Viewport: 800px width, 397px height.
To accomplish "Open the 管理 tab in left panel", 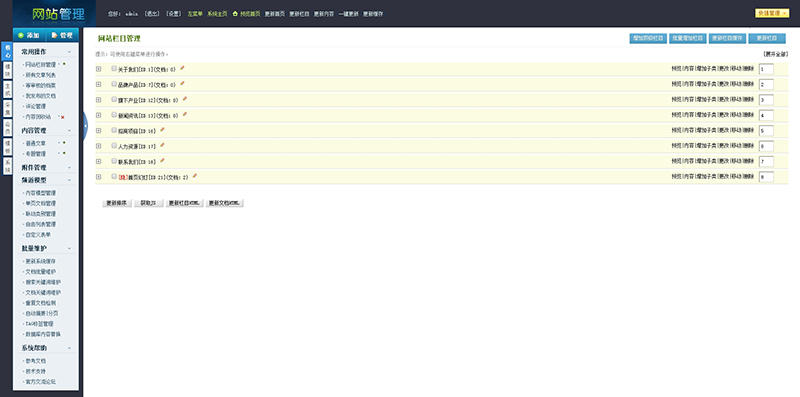I will (x=62, y=35).
